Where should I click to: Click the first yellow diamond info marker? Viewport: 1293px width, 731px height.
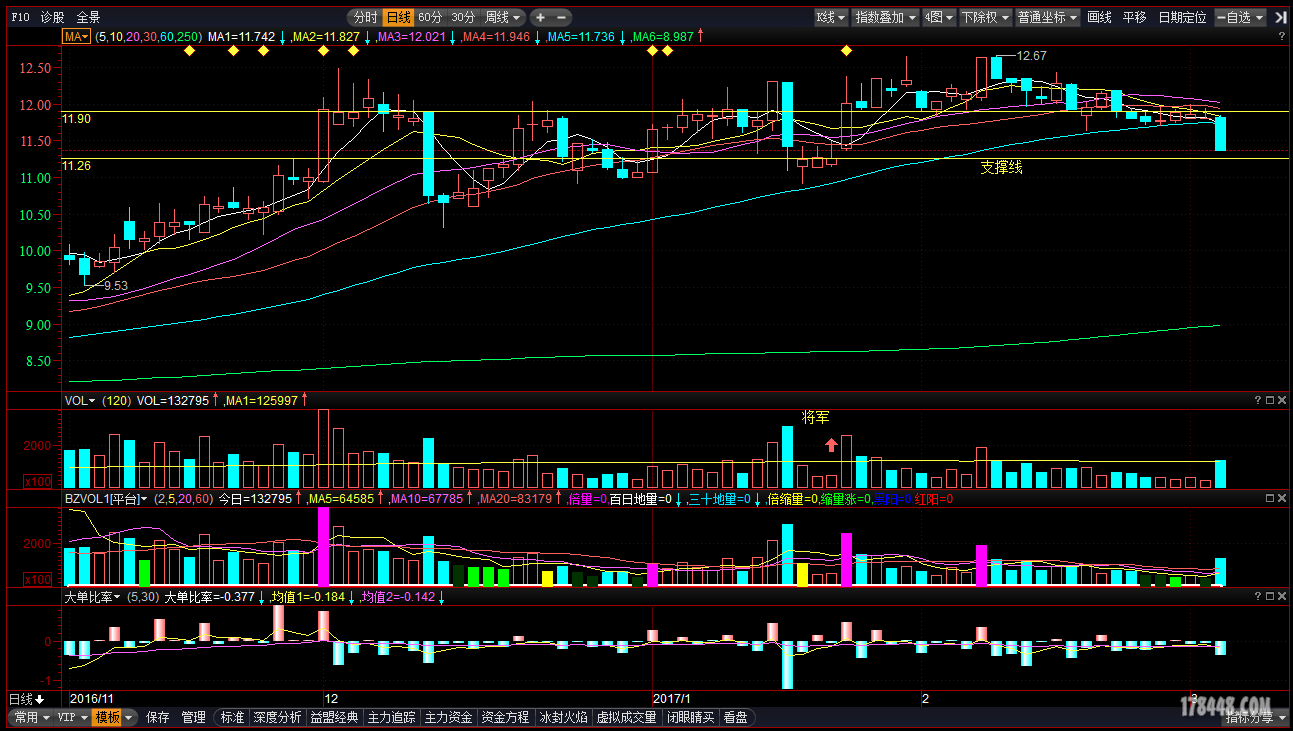[x=189, y=50]
